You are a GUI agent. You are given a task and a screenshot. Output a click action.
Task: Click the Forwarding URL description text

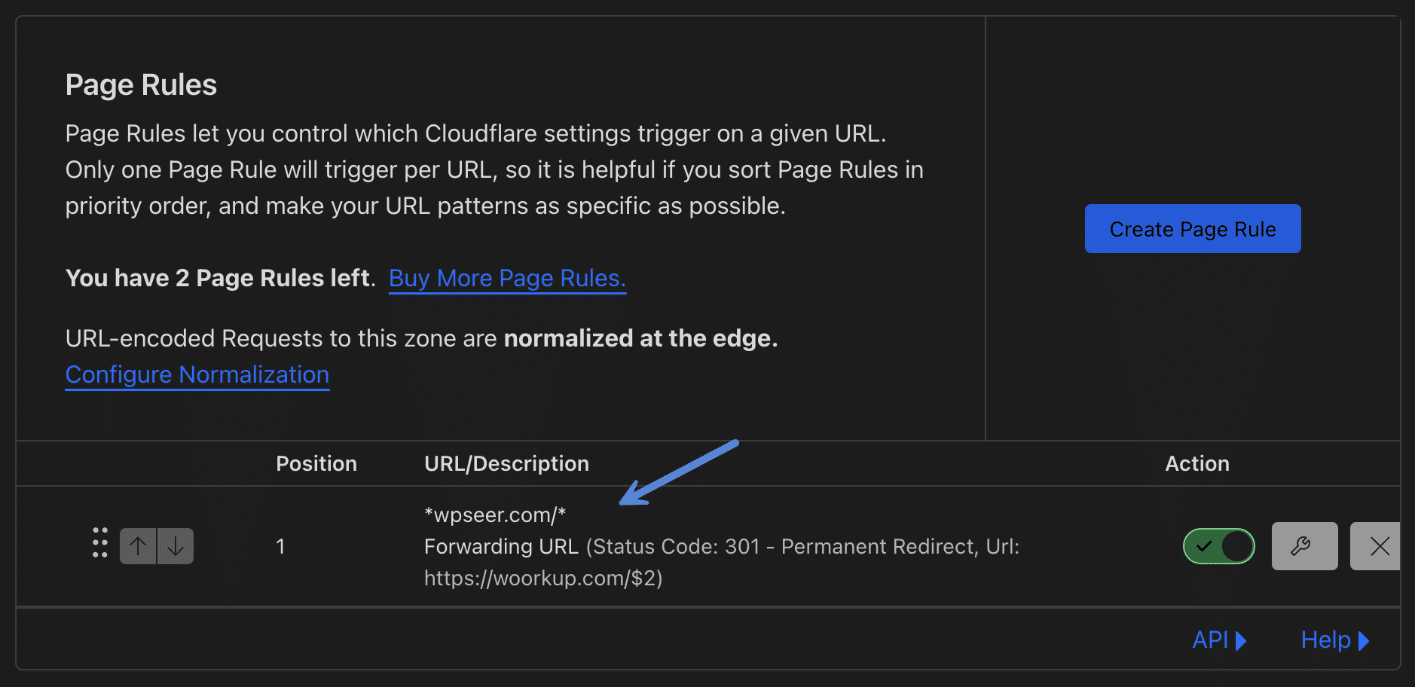pyautogui.click(x=501, y=547)
